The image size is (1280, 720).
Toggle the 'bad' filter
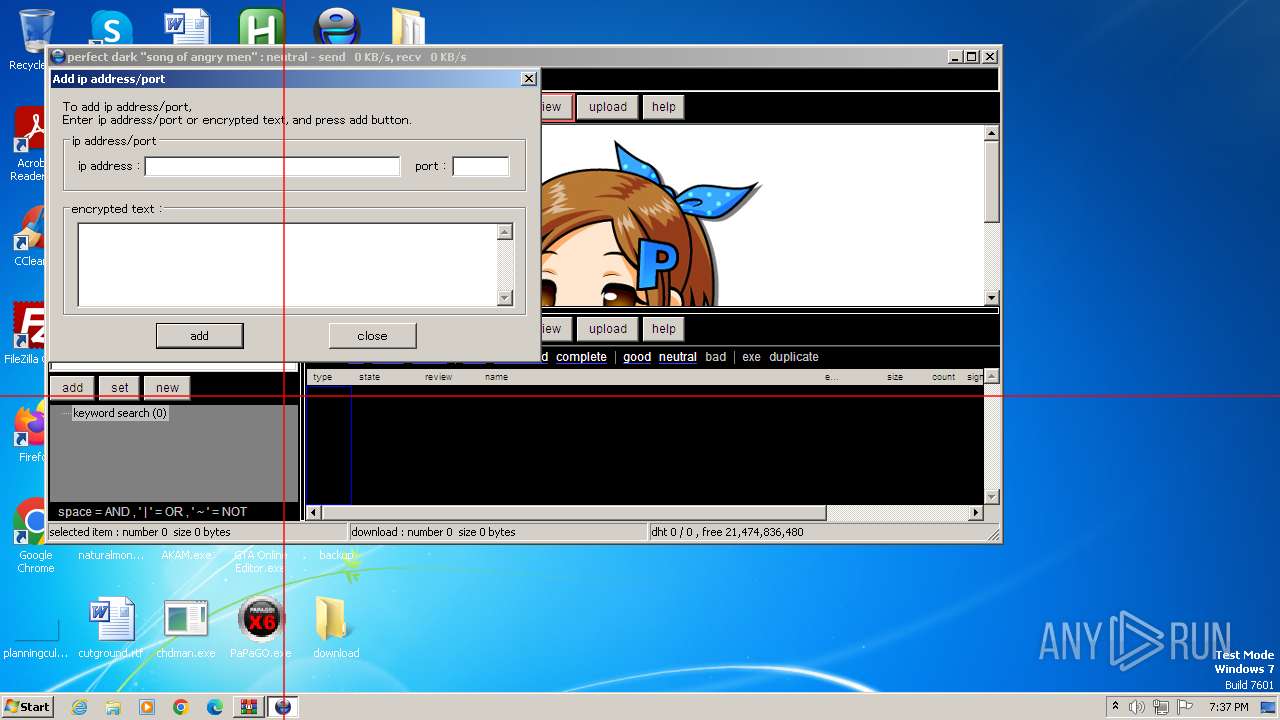pyautogui.click(x=715, y=357)
